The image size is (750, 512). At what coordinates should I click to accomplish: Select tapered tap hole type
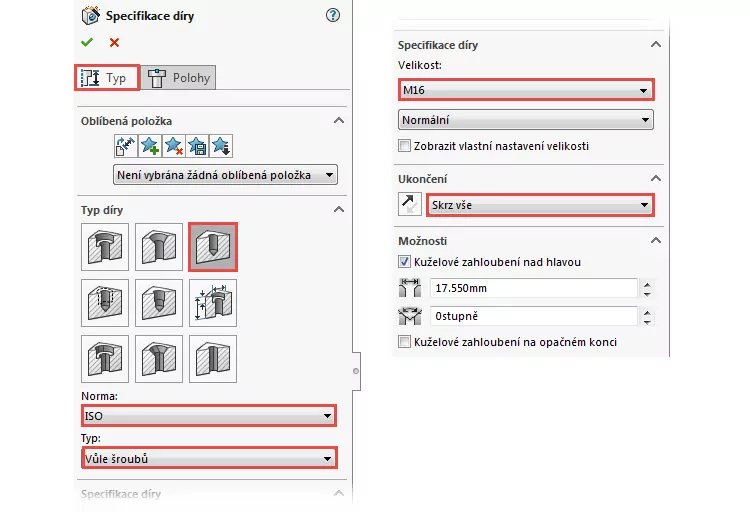159,303
